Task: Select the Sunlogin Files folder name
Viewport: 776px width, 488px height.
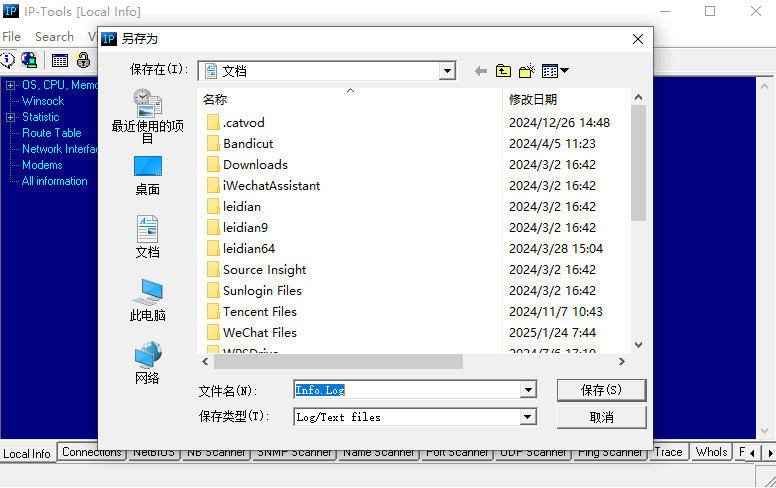Action: 262,291
